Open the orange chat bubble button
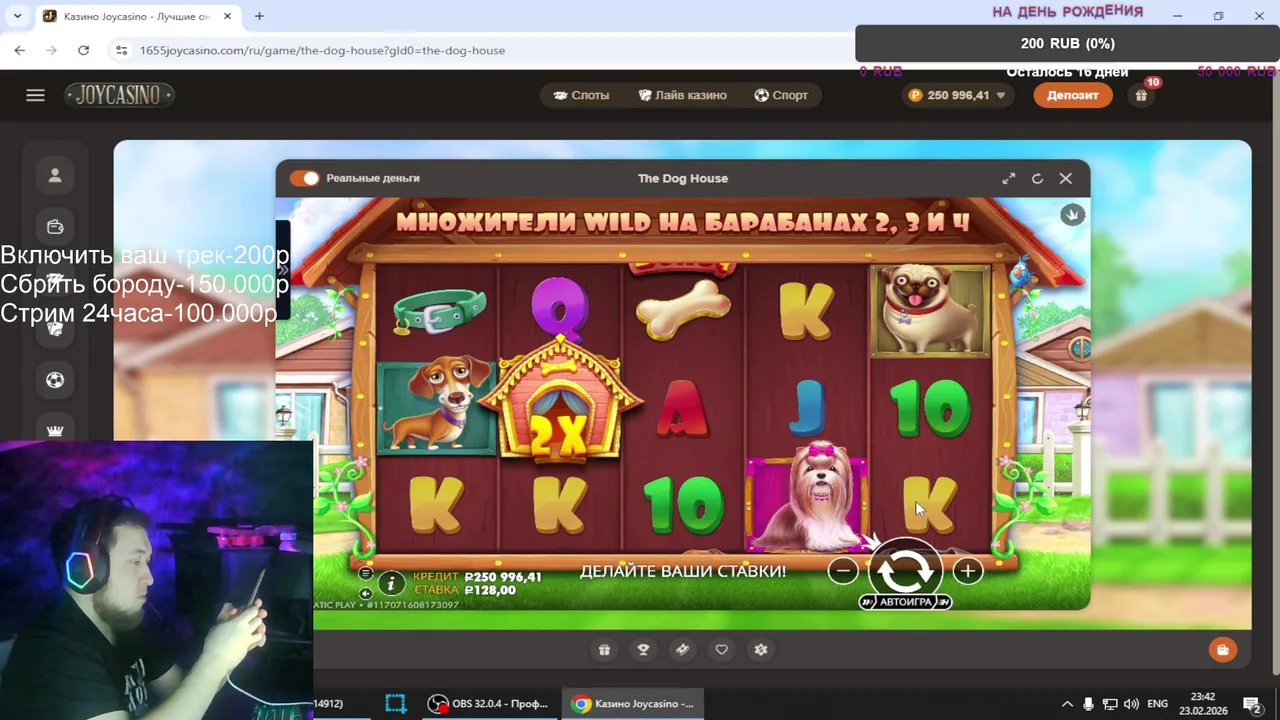This screenshot has height=720, width=1280. pyautogui.click(x=1222, y=650)
